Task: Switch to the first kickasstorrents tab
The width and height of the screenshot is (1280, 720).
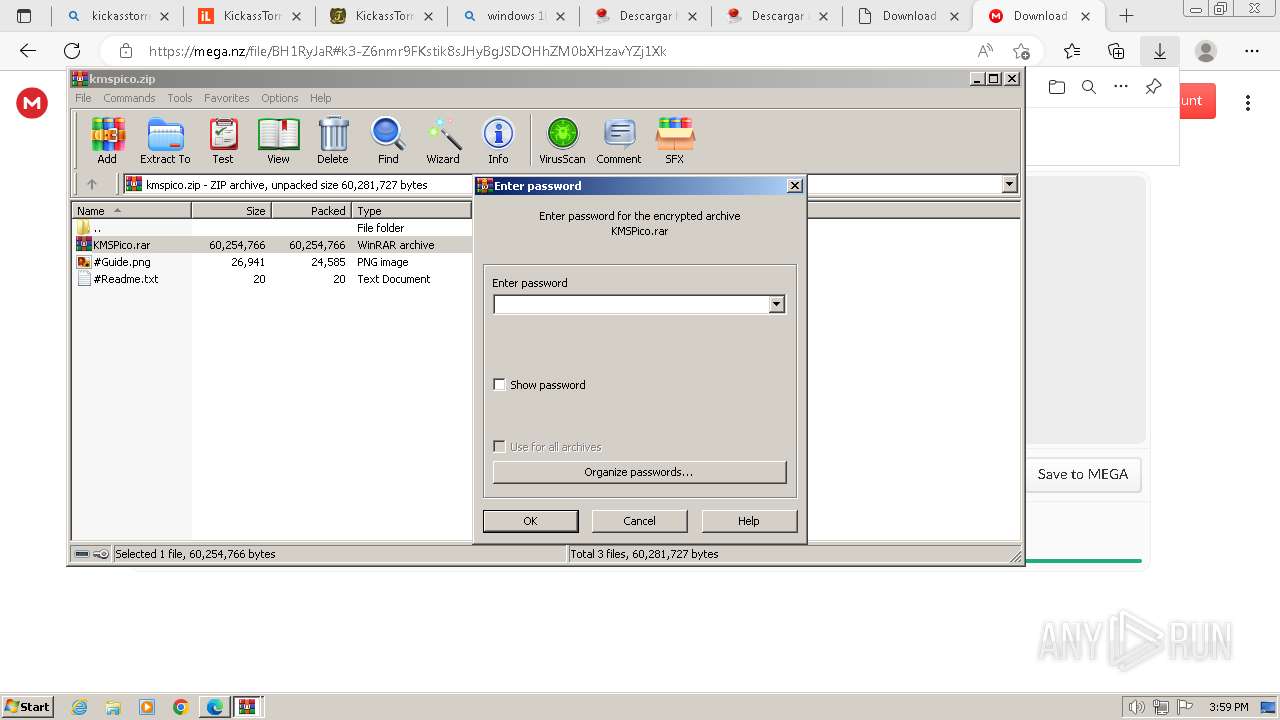Action: click(117, 16)
